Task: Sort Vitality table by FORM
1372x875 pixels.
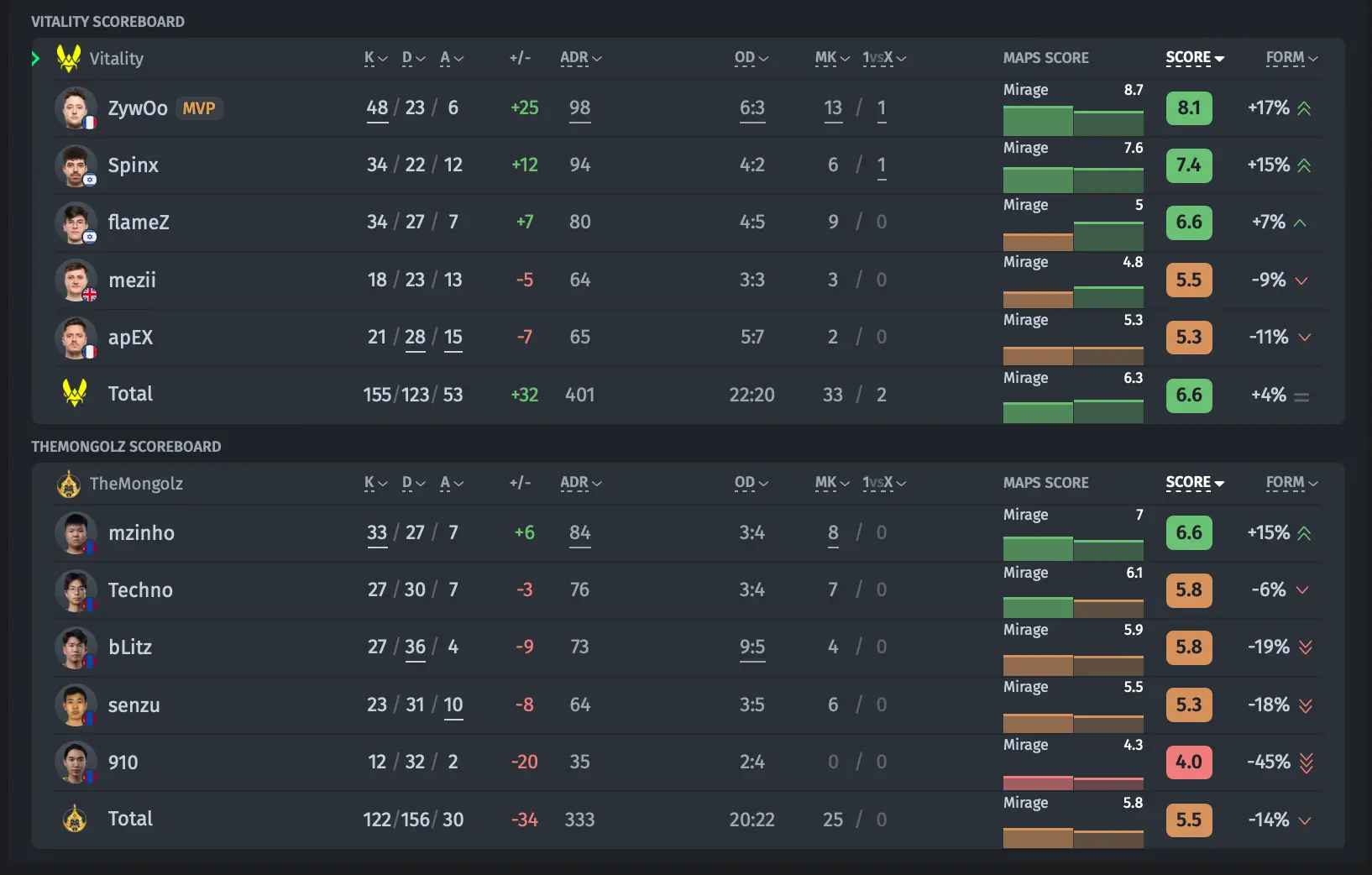Action: coord(1292,58)
